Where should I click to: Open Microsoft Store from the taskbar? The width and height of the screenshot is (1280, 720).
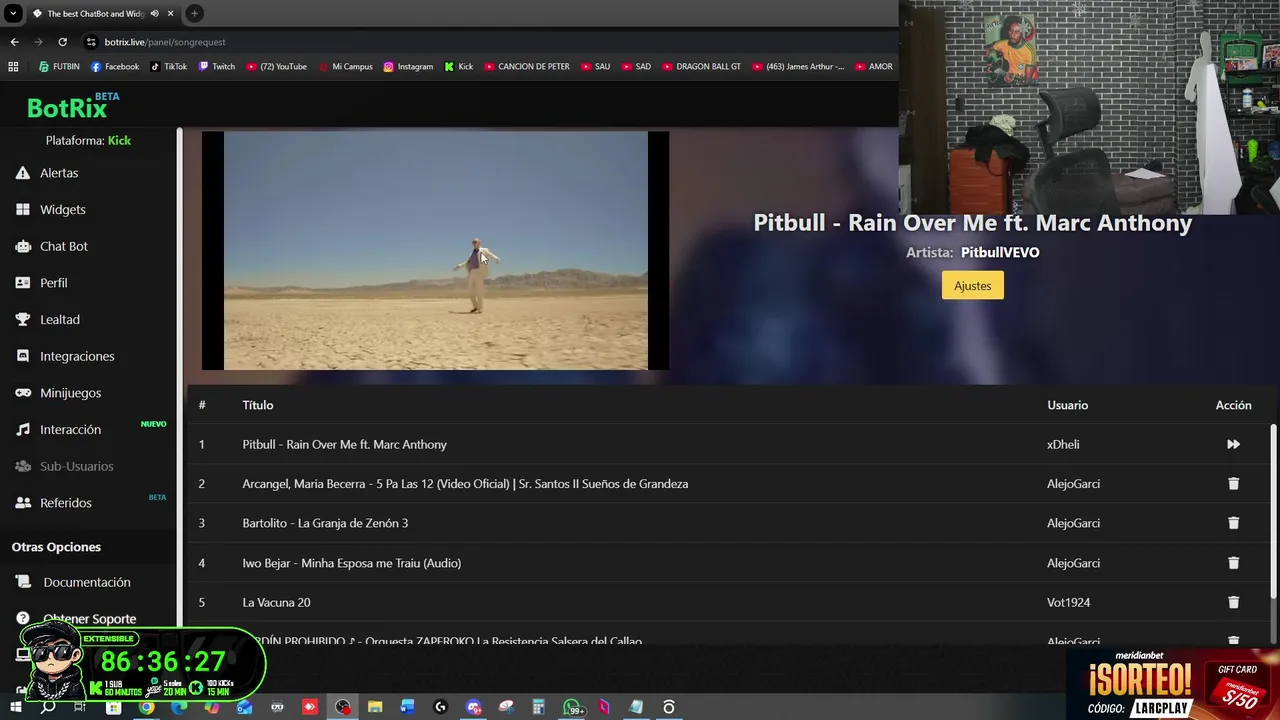click(113, 707)
